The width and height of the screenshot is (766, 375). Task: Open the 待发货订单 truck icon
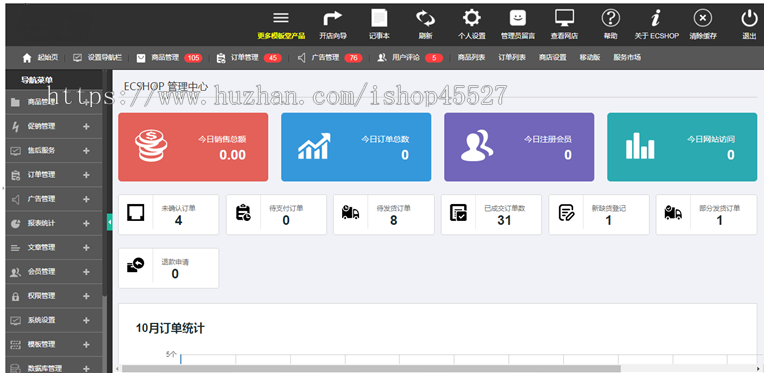[x=351, y=213]
